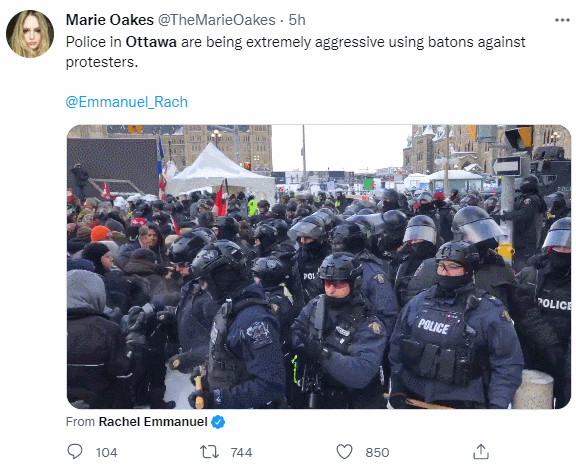Select the bold Ottawa keyword in tweet

(x=151, y=42)
